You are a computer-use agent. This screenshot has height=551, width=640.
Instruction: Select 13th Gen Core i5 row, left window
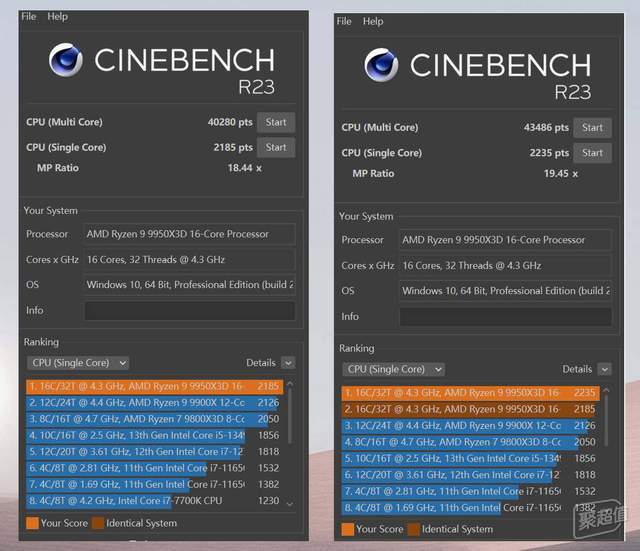(154, 435)
